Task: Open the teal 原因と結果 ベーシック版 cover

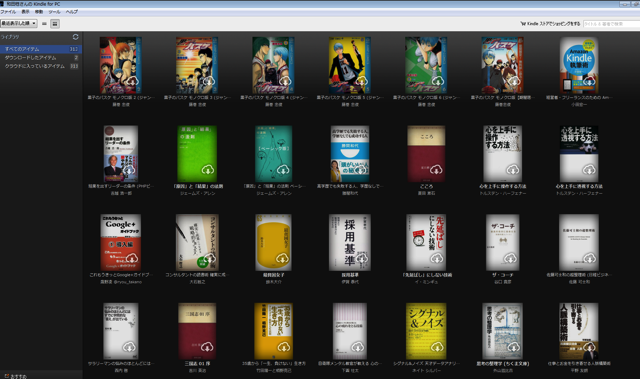Action: [x=273, y=154]
